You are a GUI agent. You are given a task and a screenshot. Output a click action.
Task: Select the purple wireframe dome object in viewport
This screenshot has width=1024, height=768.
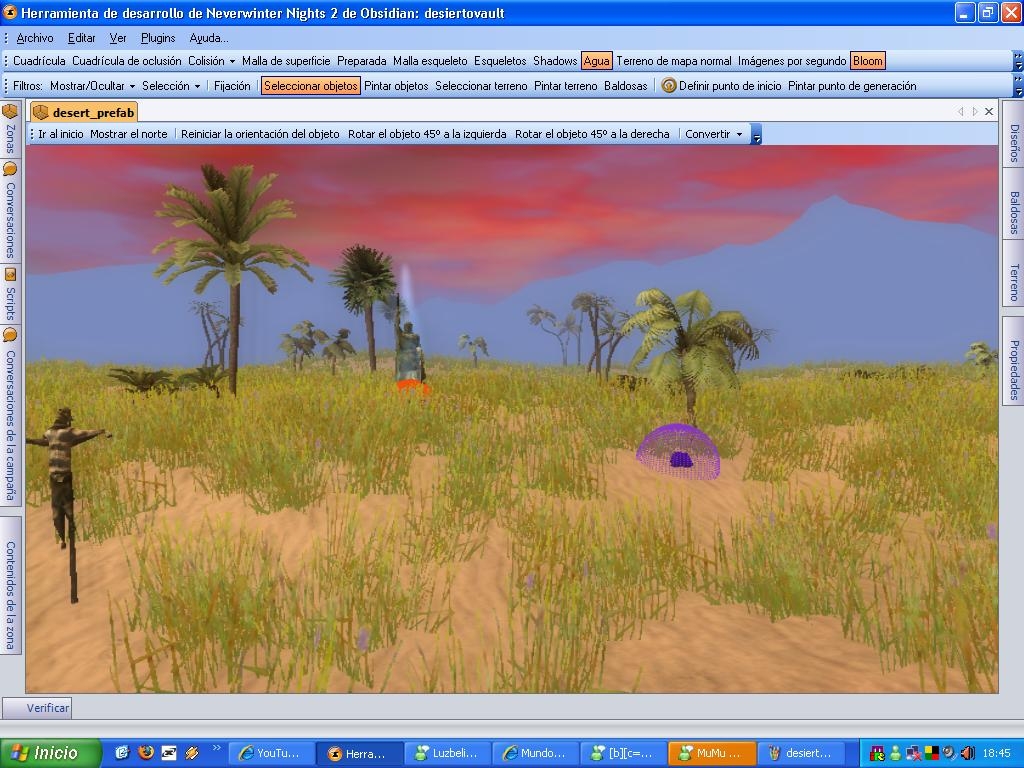pos(678,452)
